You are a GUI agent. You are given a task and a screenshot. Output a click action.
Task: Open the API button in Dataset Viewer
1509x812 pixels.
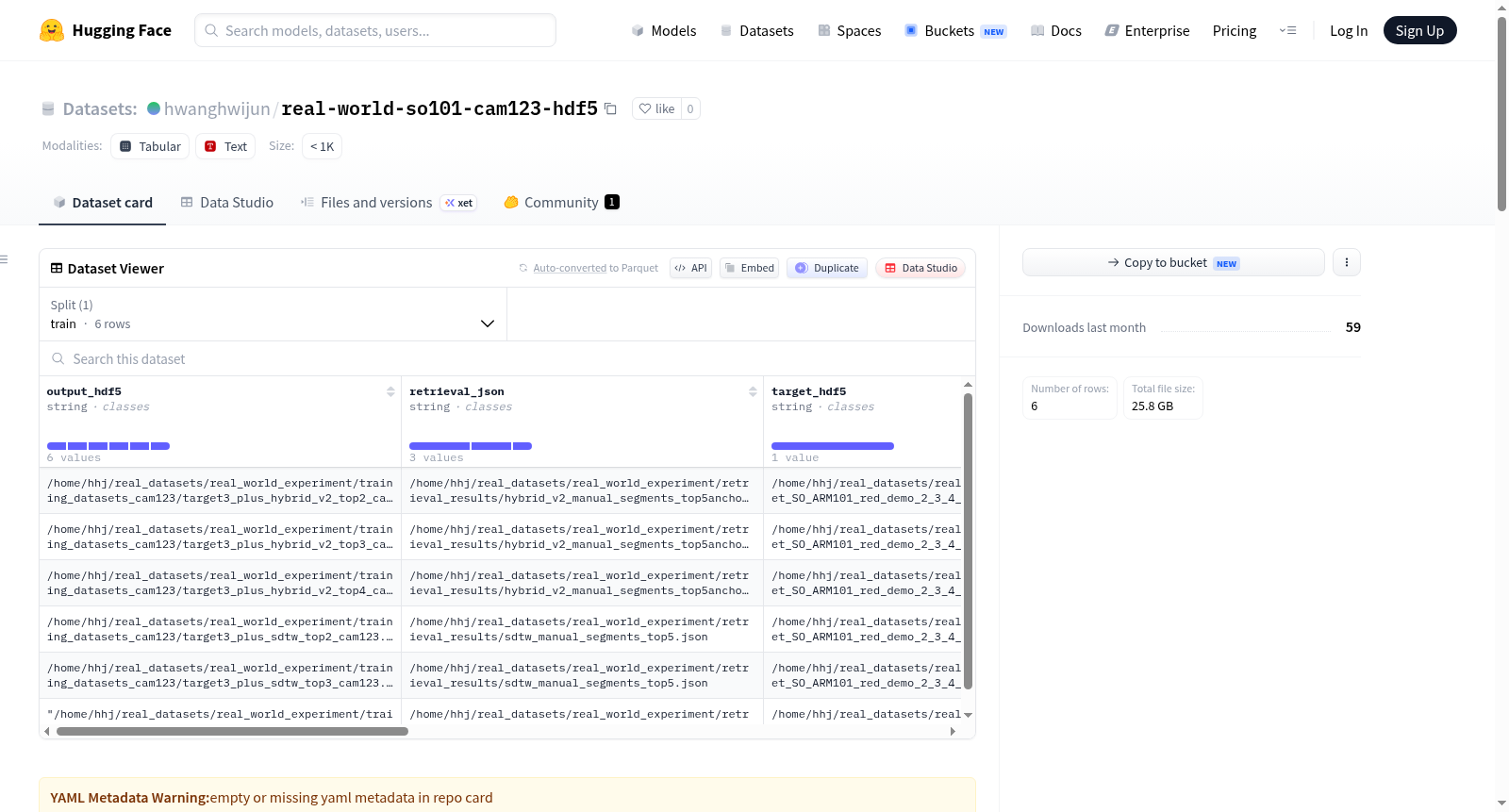(x=690, y=268)
